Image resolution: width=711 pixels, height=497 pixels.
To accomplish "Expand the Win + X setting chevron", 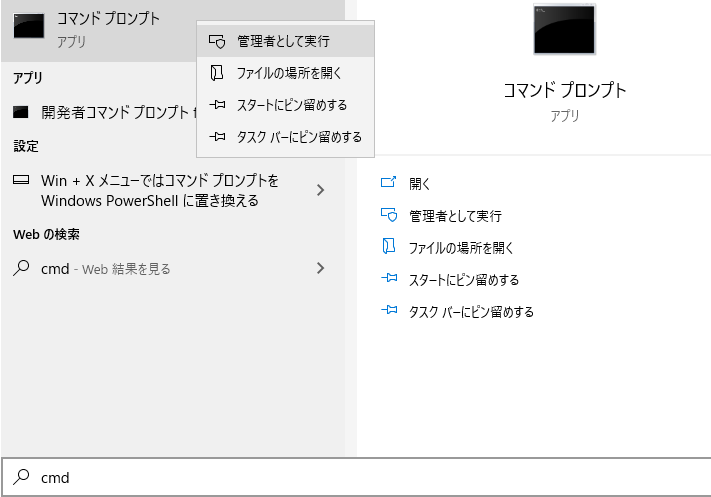I will point(321,190).
